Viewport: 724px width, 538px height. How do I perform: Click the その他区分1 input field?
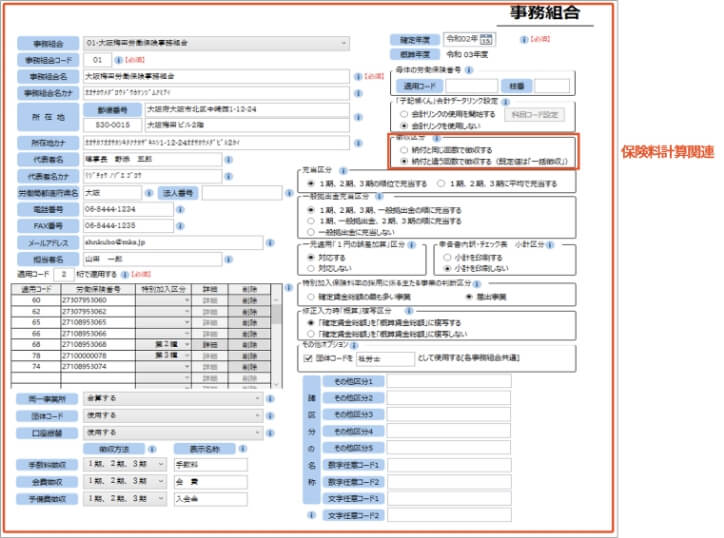[449, 381]
